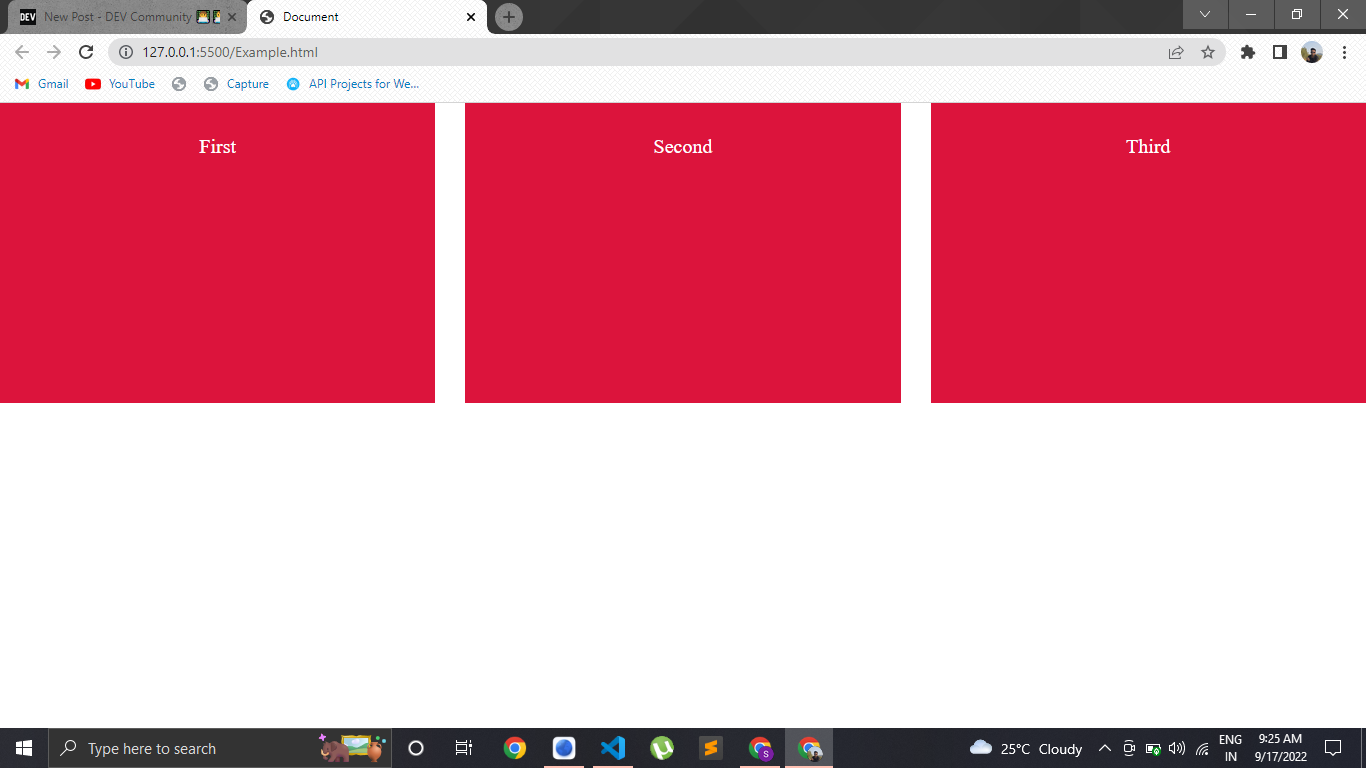
Task: Open the blue circle app in taskbar
Action: click(x=564, y=748)
